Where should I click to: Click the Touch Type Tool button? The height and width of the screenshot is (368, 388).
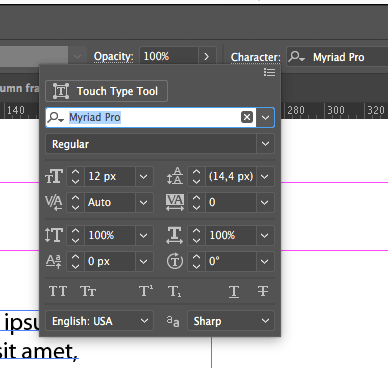click(106, 91)
